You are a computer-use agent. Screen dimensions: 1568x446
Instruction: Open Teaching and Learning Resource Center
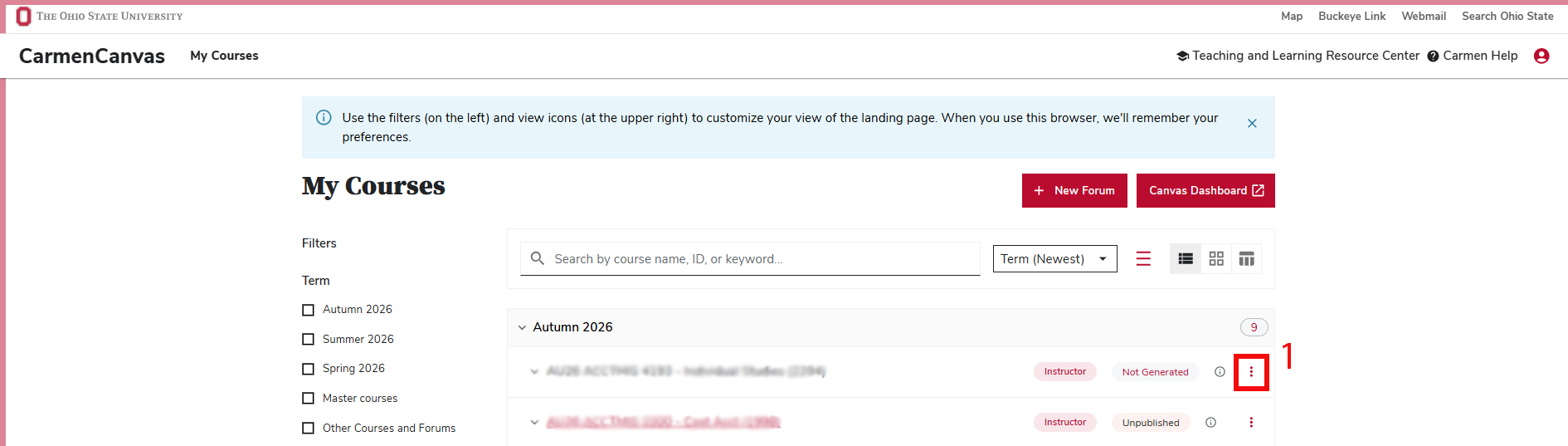point(1298,56)
